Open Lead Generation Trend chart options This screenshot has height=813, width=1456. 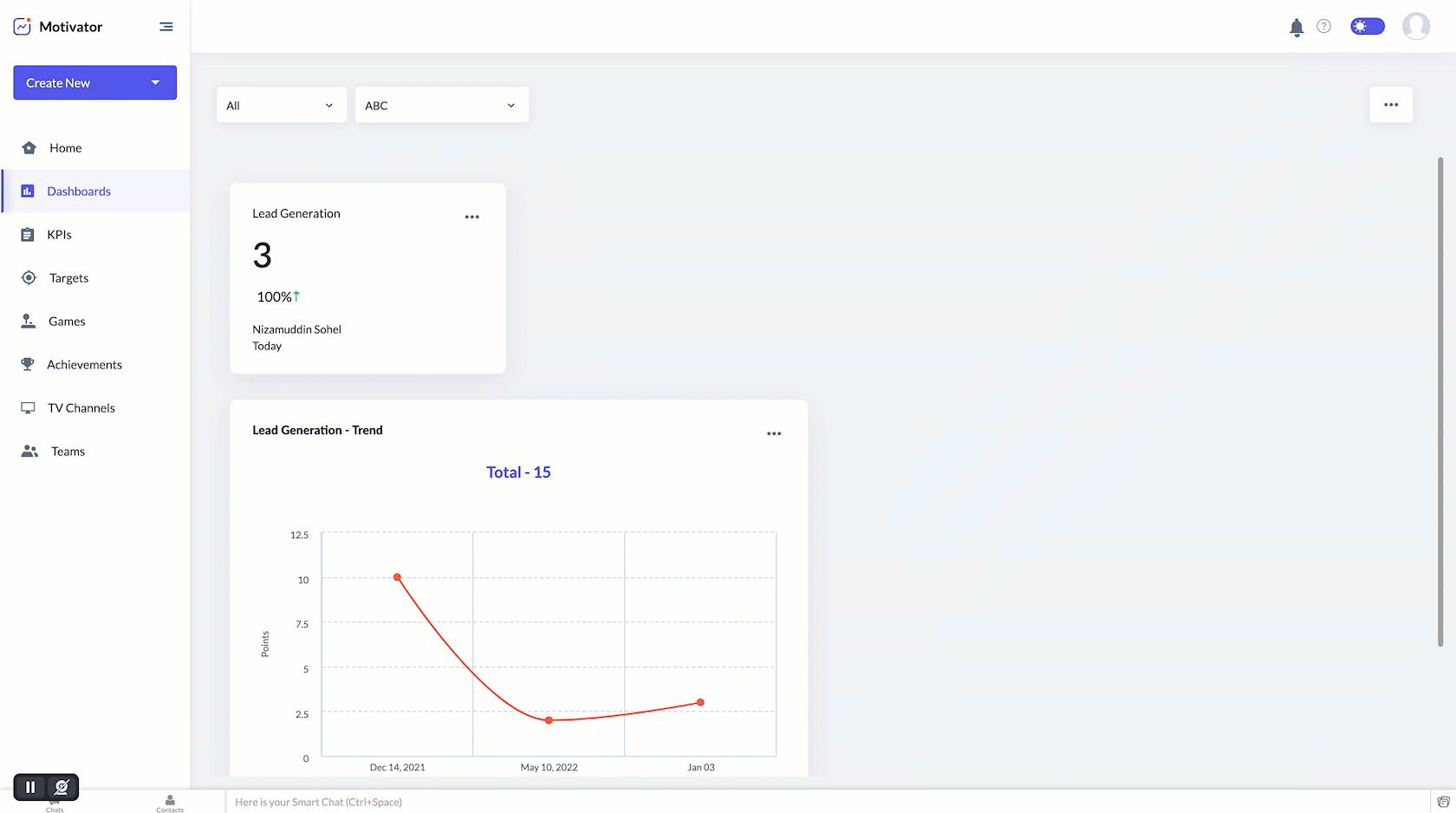[x=774, y=434]
